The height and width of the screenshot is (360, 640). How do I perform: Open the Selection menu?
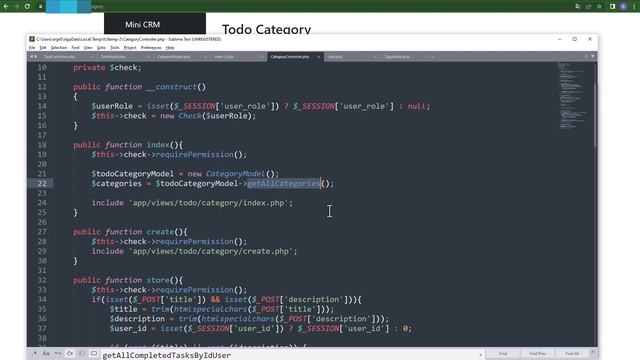(x=59, y=48)
